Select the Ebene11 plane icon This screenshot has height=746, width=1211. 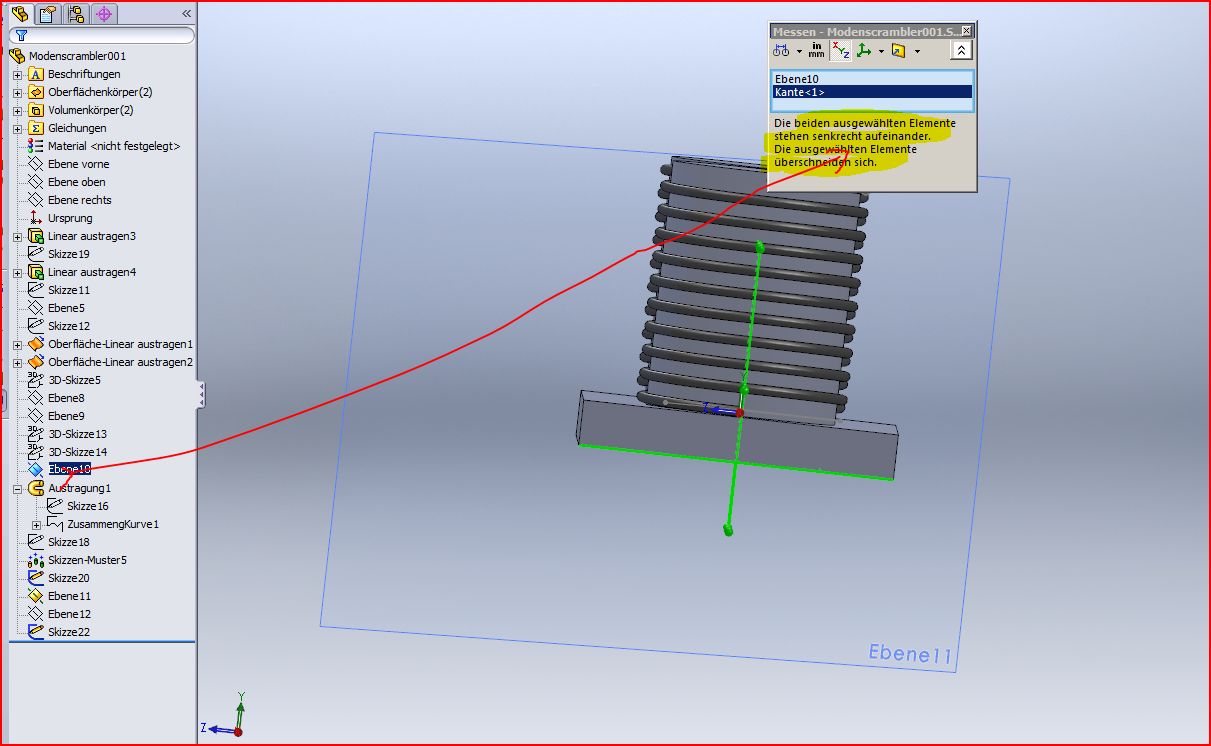coord(36,596)
